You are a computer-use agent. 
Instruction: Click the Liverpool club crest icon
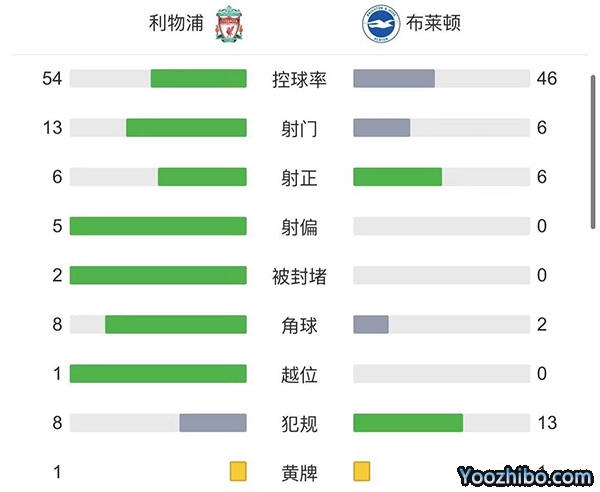(x=228, y=26)
